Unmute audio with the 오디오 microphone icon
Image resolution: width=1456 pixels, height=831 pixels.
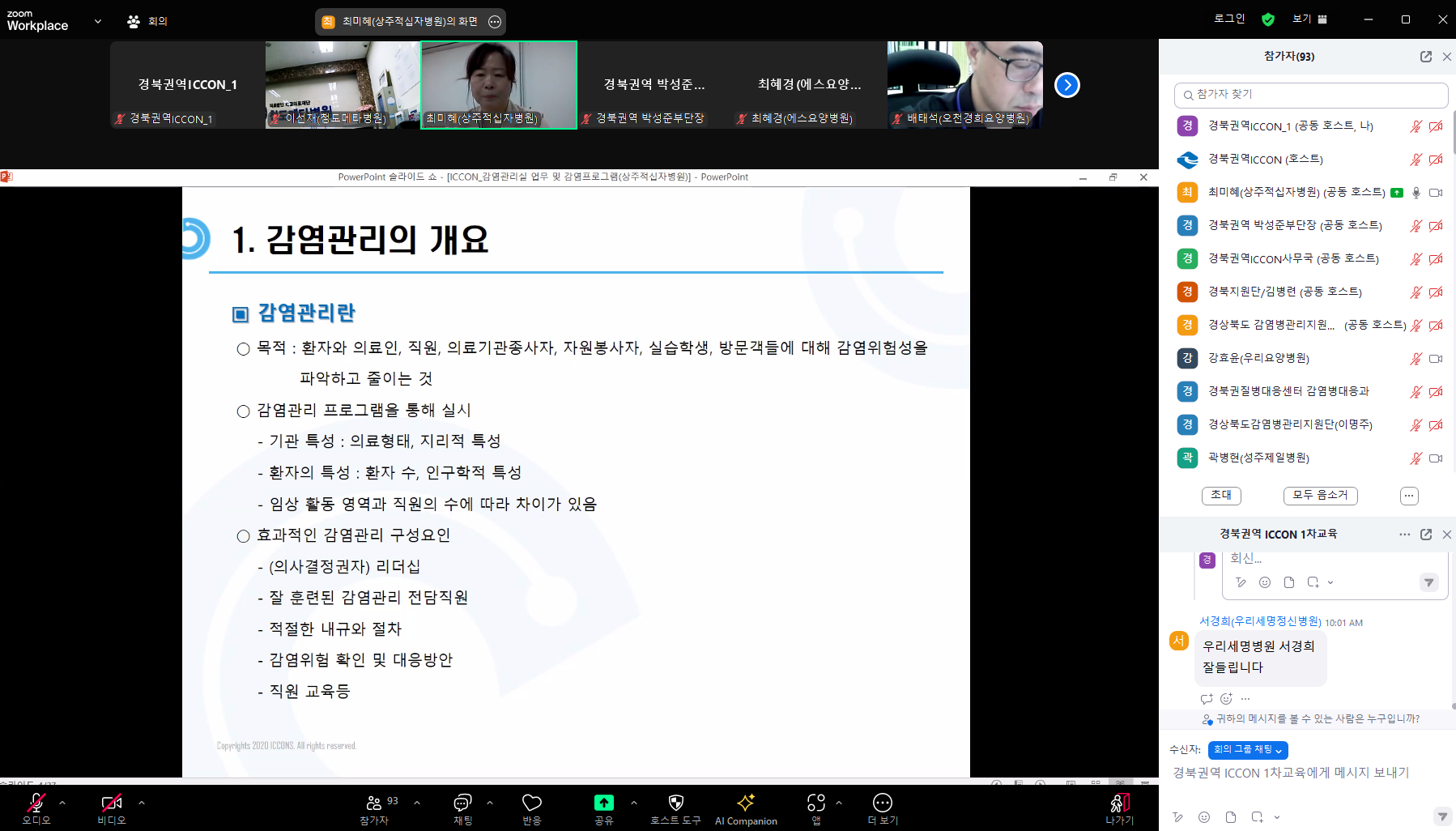tap(36, 803)
